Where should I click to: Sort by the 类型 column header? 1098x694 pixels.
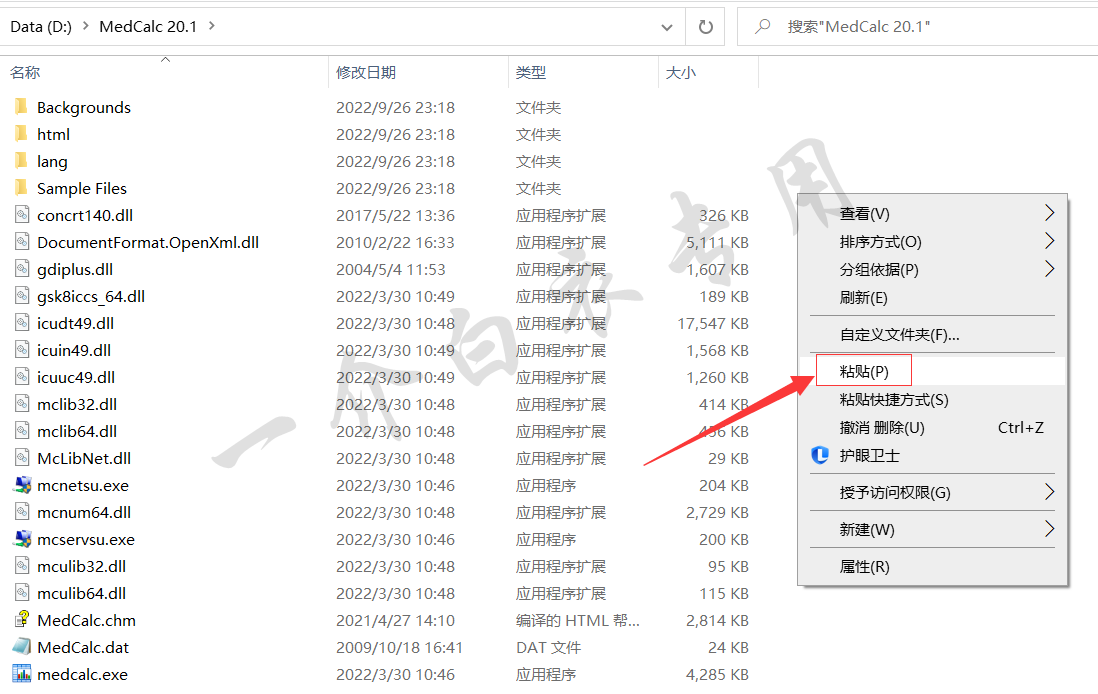coord(531,73)
